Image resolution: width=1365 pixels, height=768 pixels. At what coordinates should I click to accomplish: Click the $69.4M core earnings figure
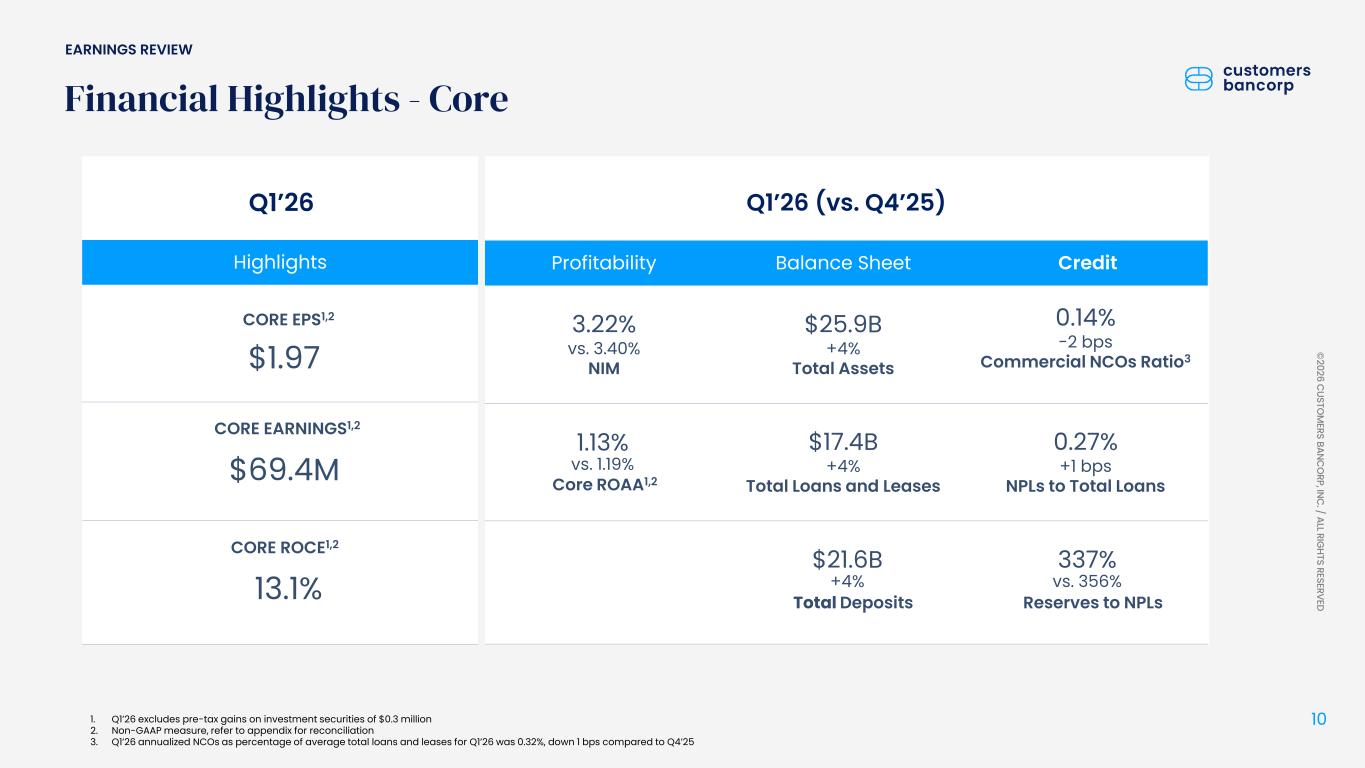pyautogui.click(x=284, y=469)
